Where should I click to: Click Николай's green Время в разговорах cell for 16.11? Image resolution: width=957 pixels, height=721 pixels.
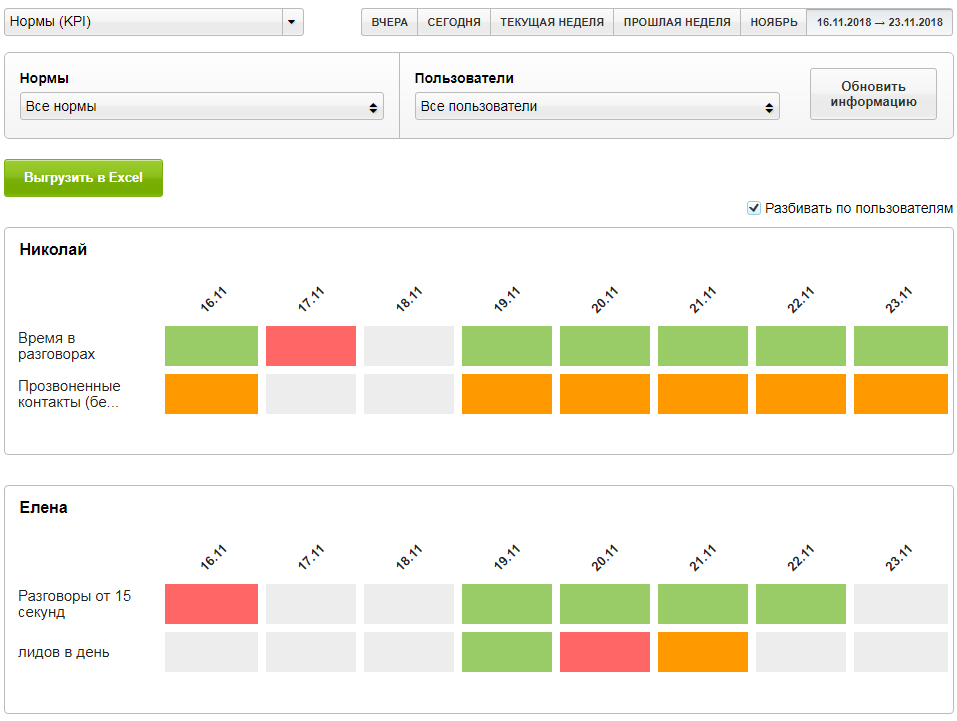211,346
